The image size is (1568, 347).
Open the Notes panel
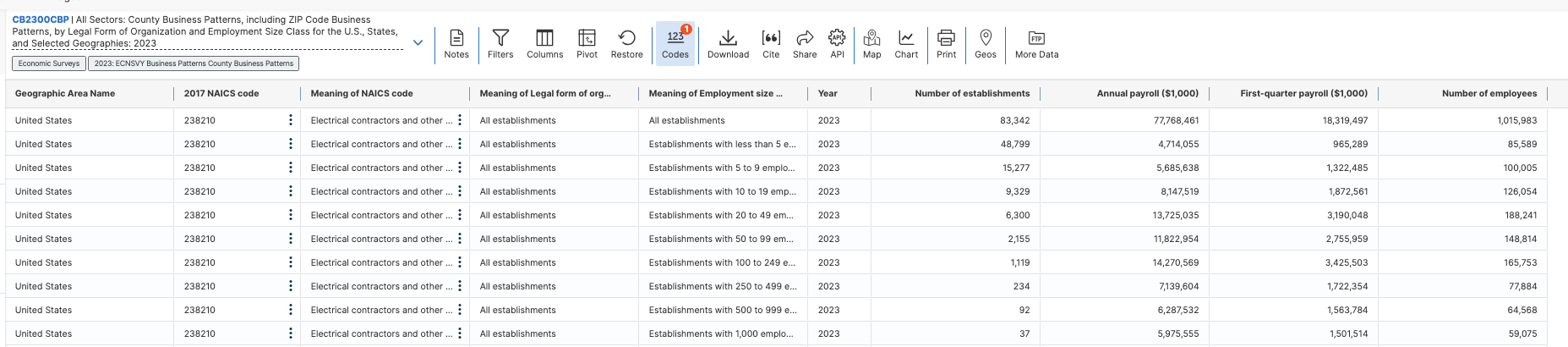[456, 44]
